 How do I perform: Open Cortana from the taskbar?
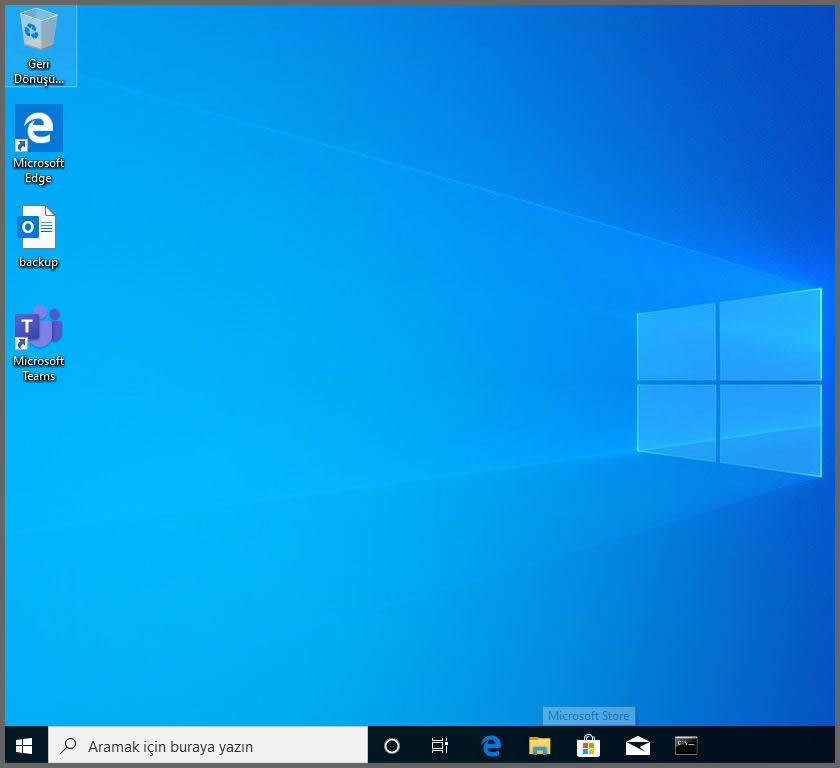point(392,745)
